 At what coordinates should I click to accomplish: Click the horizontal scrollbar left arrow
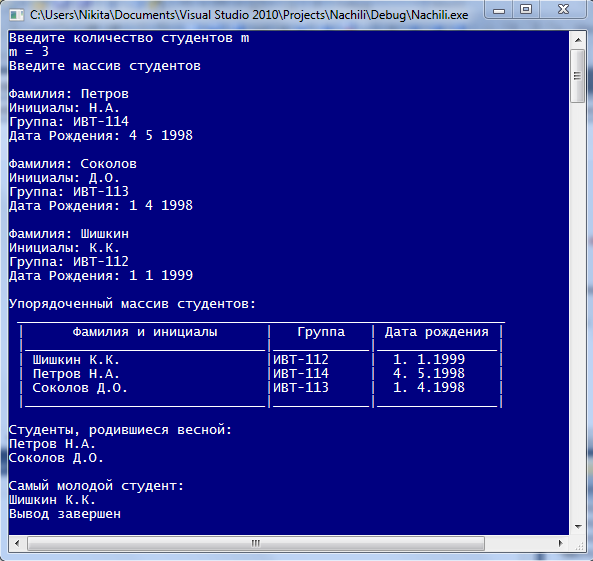pos(17,543)
